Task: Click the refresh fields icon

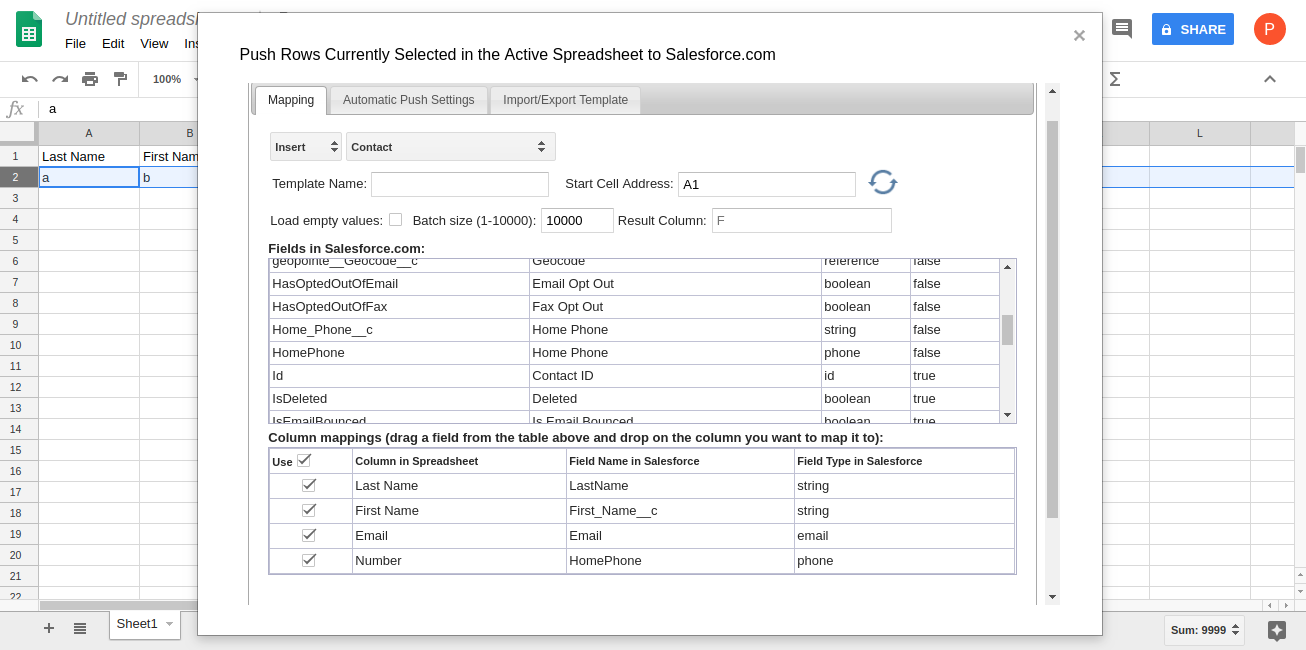Action: coord(882,182)
